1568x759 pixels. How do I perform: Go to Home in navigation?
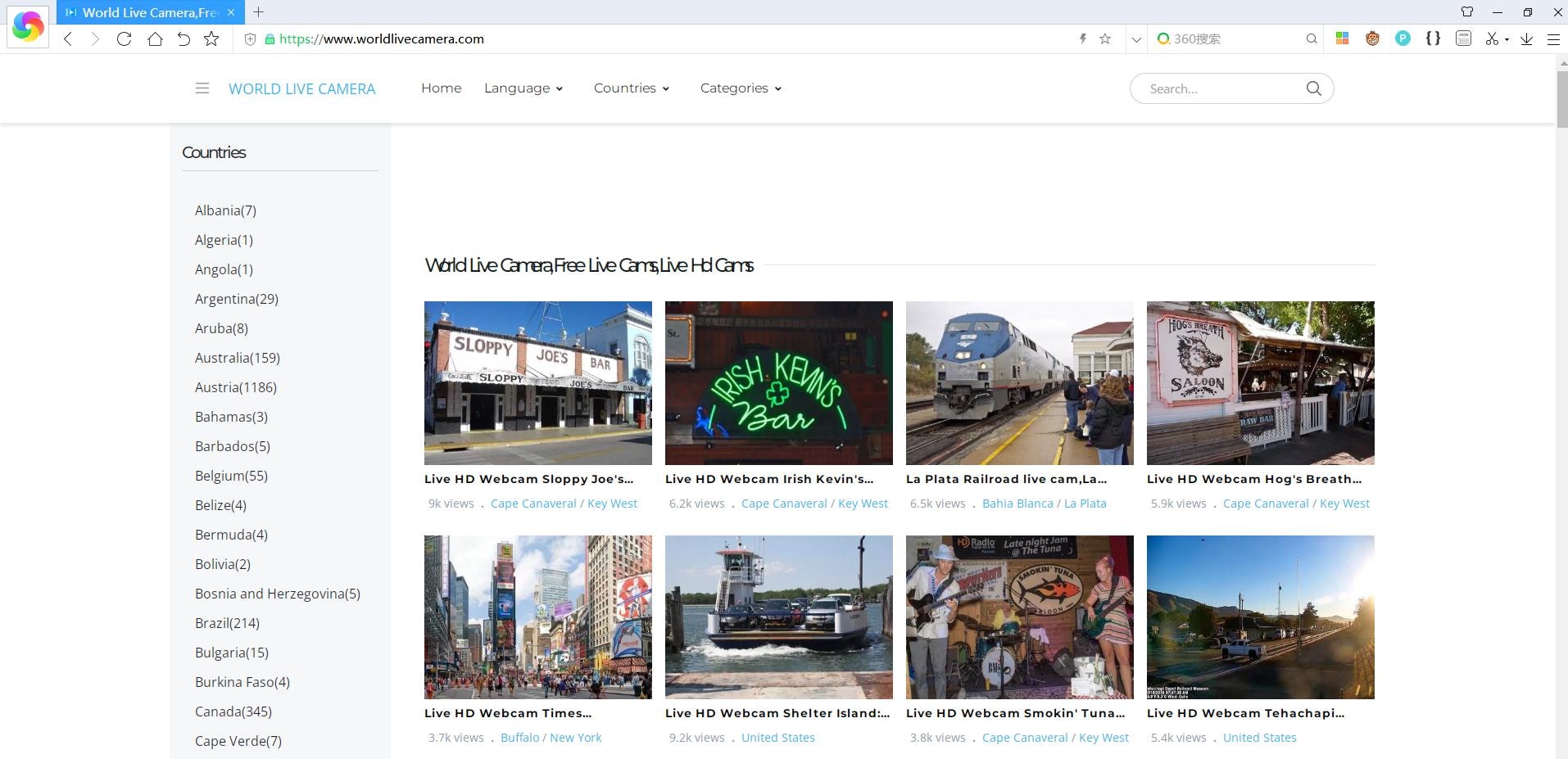(x=441, y=88)
